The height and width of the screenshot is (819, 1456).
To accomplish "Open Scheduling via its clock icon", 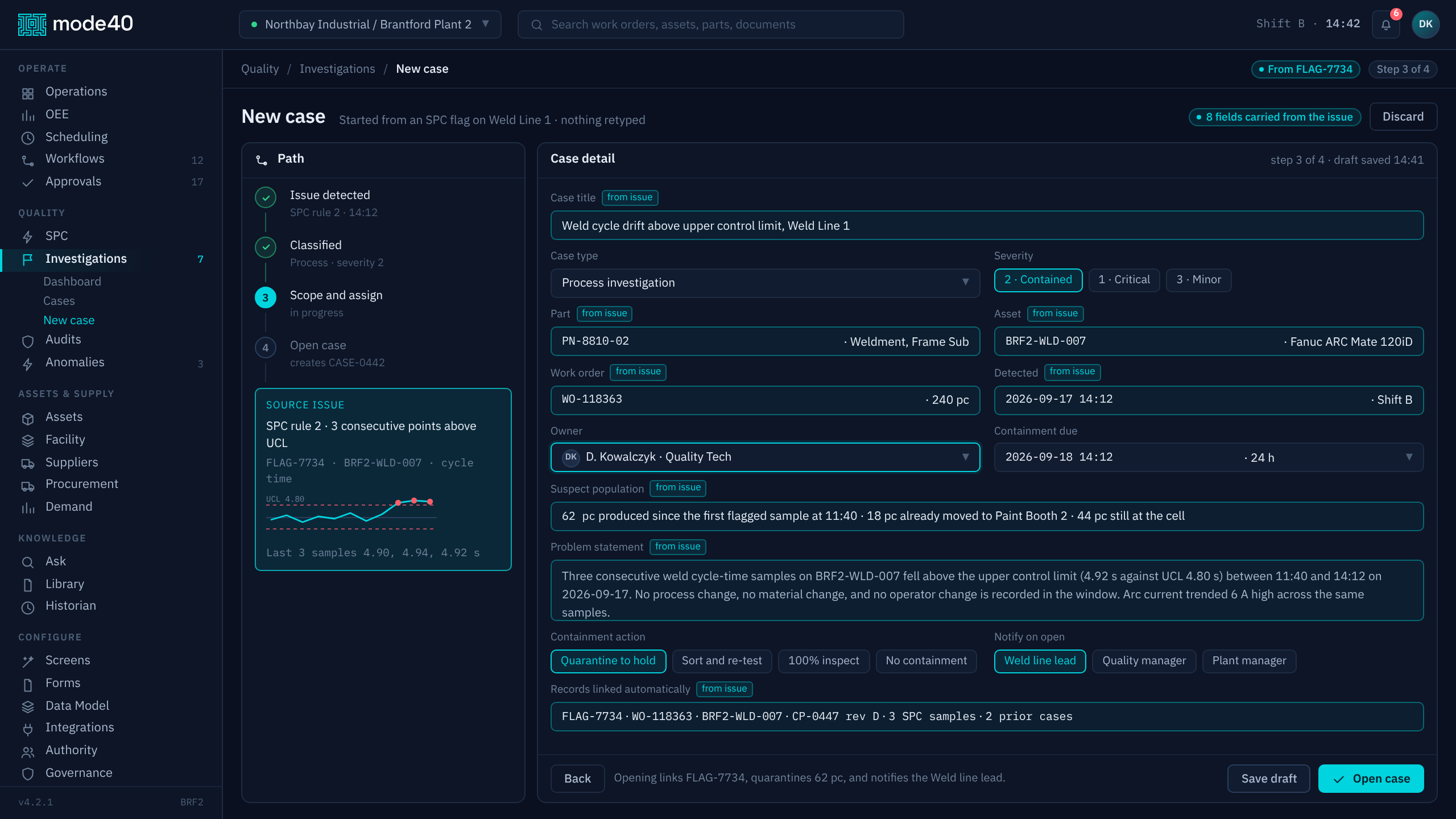I will [x=28, y=138].
